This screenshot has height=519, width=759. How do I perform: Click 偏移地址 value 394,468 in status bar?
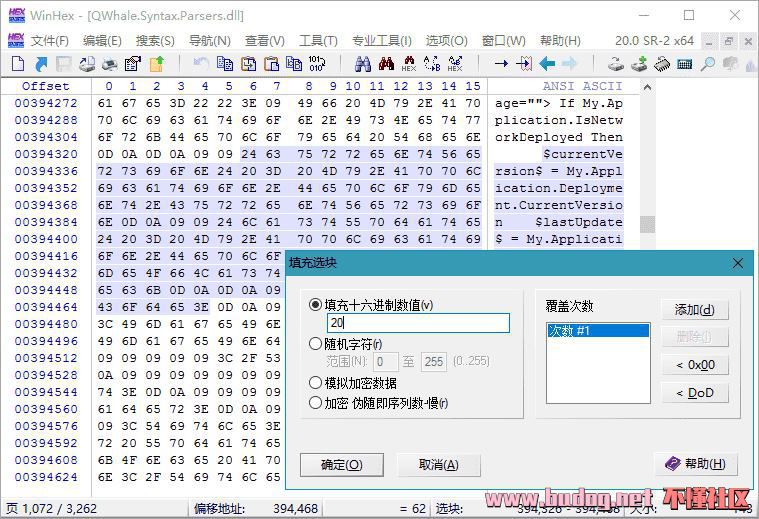tap(295, 508)
